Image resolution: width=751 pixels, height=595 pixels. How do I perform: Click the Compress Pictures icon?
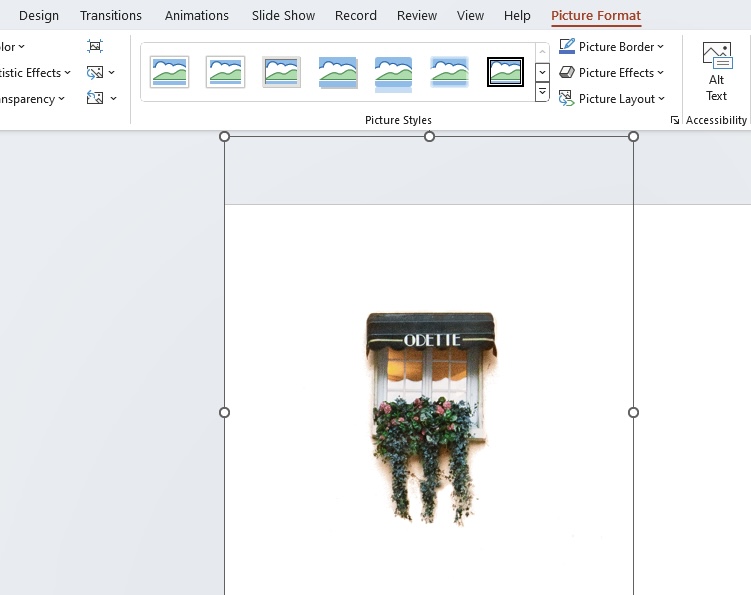pyautogui.click(x=95, y=46)
